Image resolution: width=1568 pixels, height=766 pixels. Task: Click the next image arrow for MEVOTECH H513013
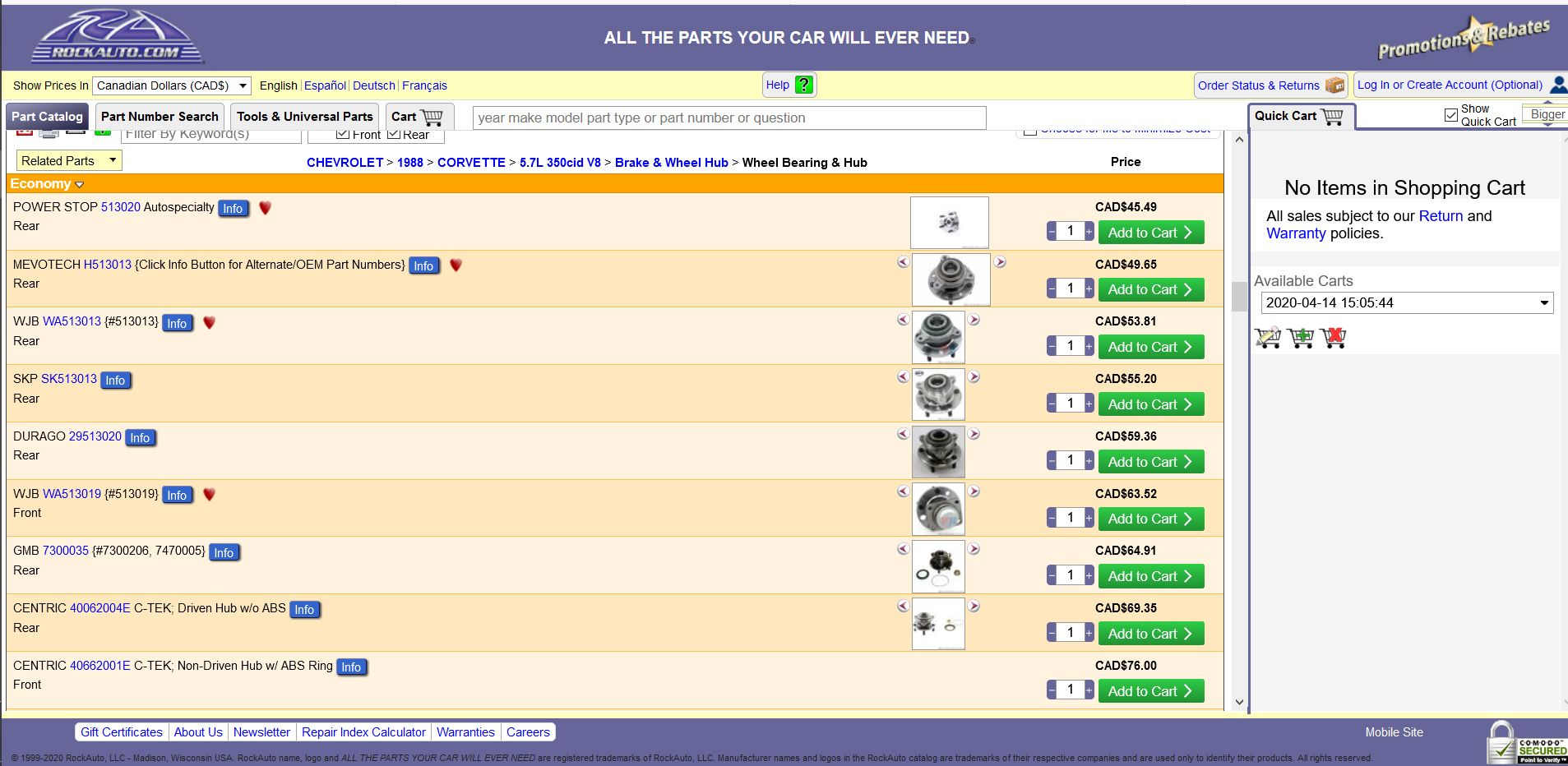click(x=1000, y=262)
